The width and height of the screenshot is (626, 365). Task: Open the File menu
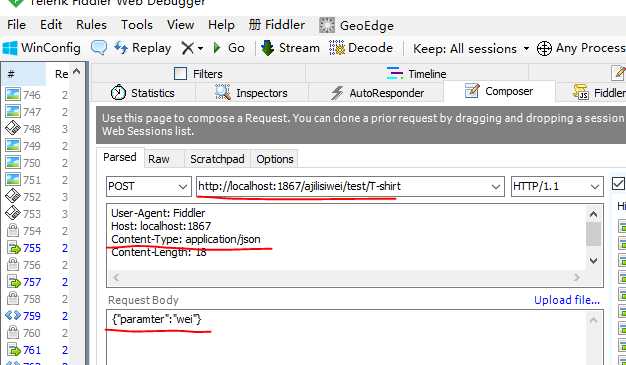(16, 25)
